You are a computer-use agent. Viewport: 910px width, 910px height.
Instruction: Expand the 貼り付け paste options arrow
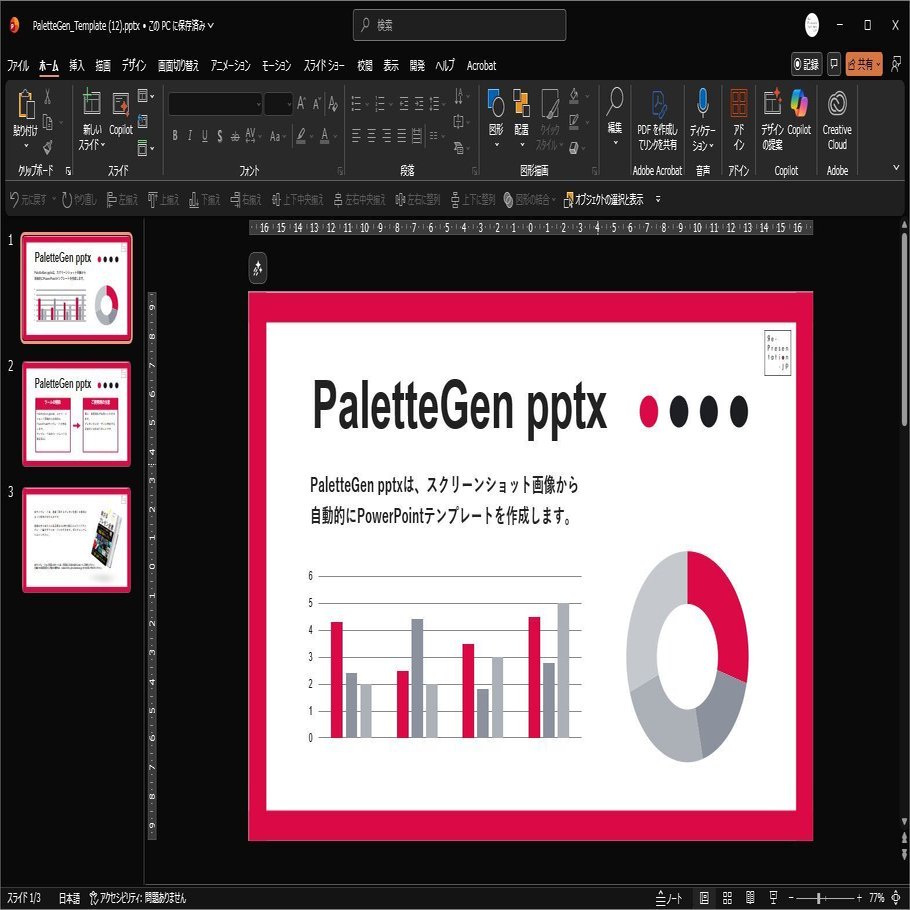(26, 146)
